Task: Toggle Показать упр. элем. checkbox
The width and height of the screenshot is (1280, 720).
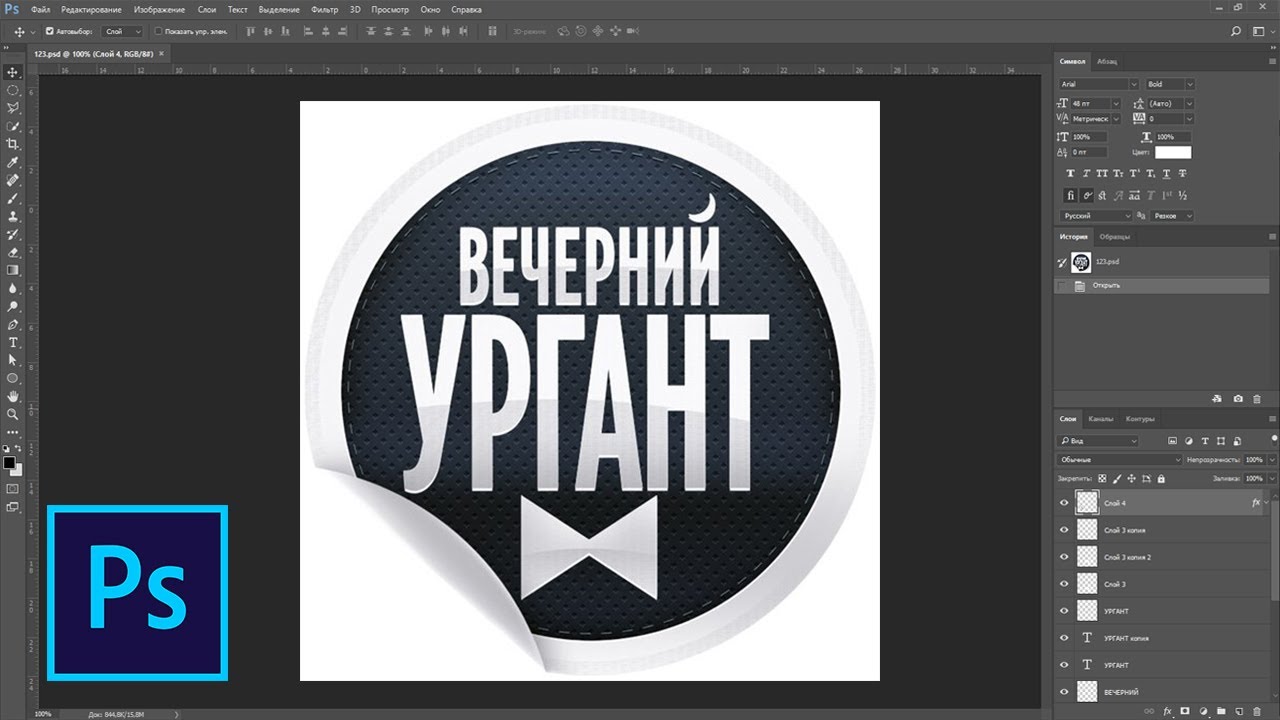Action: 158,31
